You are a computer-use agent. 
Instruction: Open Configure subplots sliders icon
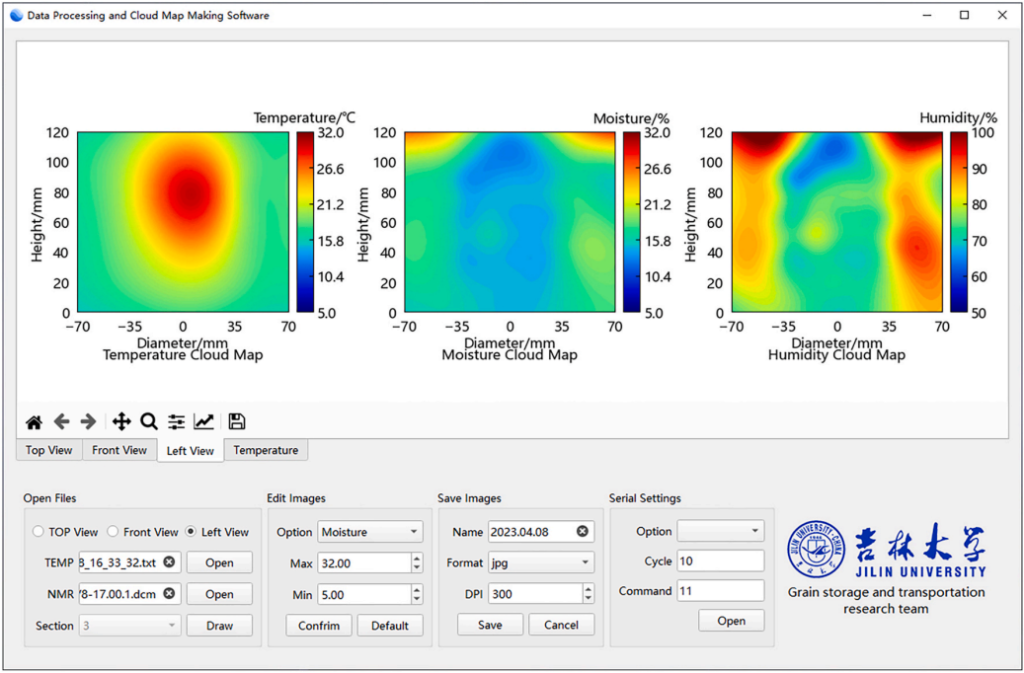(x=177, y=422)
